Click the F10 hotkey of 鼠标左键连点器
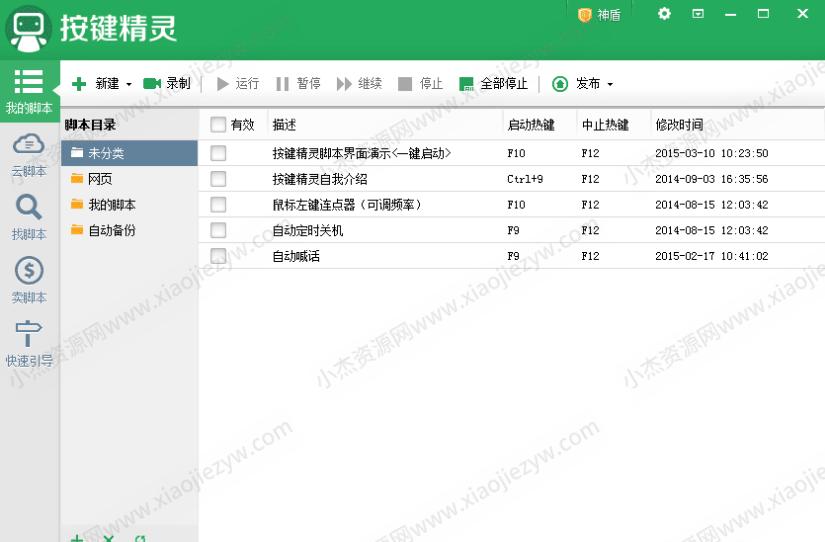This screenshot has width=825, height=542. [x=516, y=205]
